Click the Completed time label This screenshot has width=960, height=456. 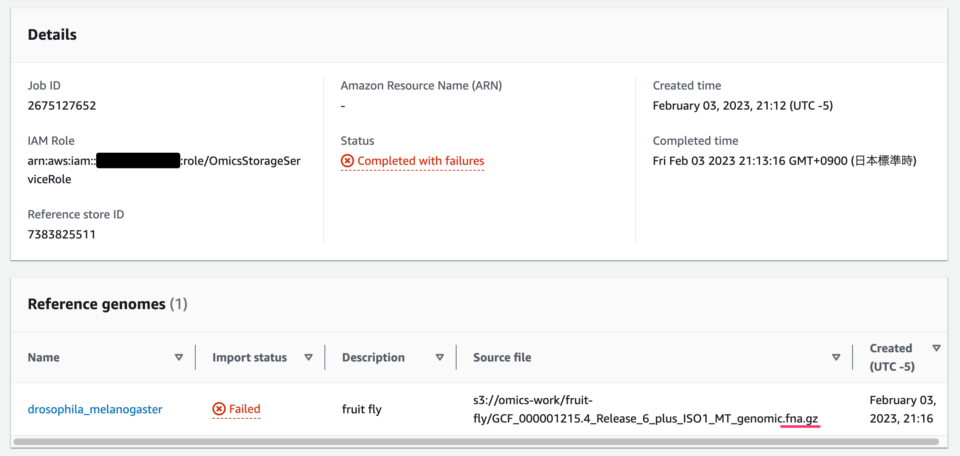696,141
